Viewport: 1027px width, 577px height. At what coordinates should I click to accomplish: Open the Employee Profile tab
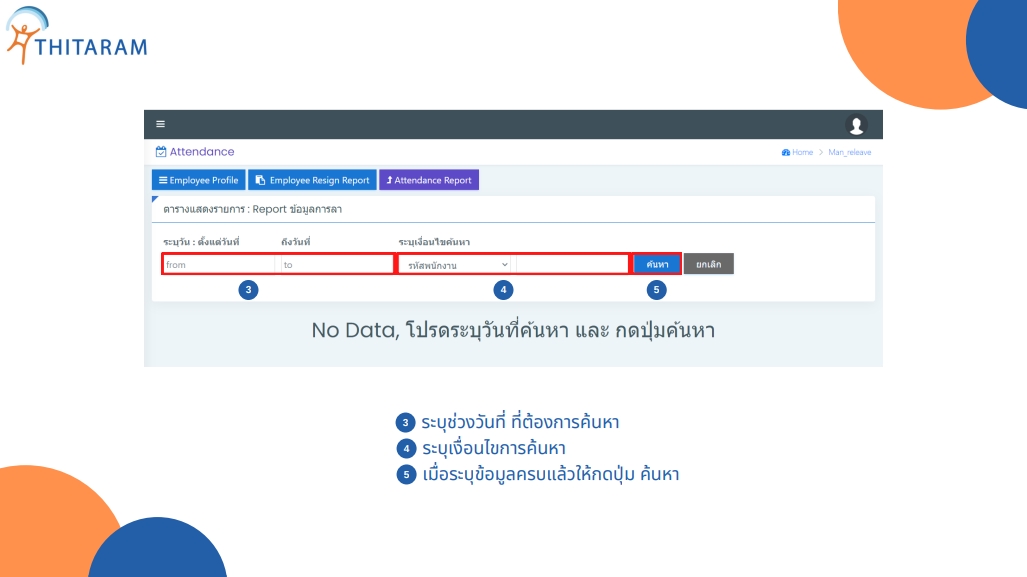coord(198,180)
